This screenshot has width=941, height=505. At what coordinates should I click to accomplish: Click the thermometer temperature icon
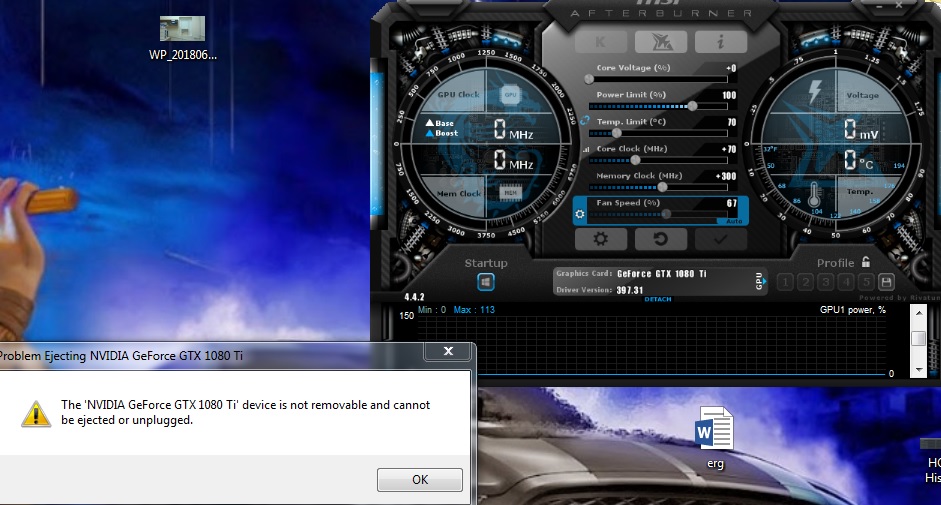pyautogui.click(x=814, y=195)
